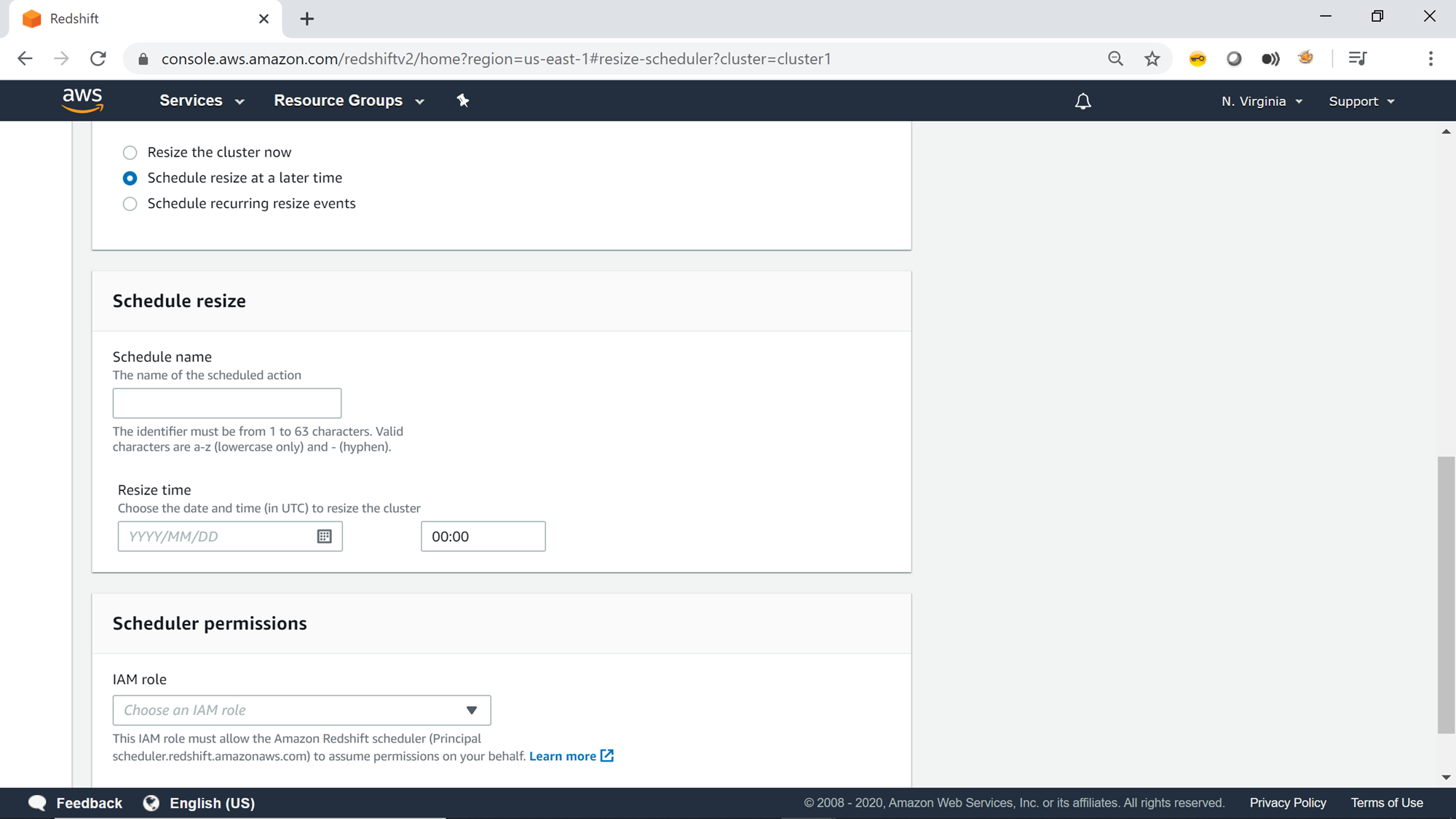Open the notifications bell icon
The image size is (1456, 819).
(x=1083, y=101)
